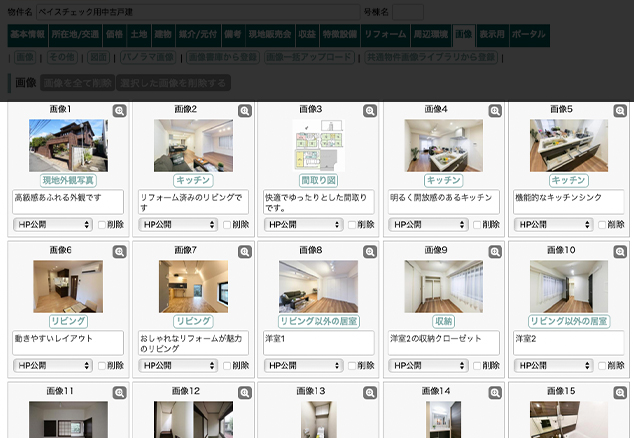This screenshot has width=634, height=438.
Task: Enlarge 画像14 via magnifier icon
Action: point(495,392)
